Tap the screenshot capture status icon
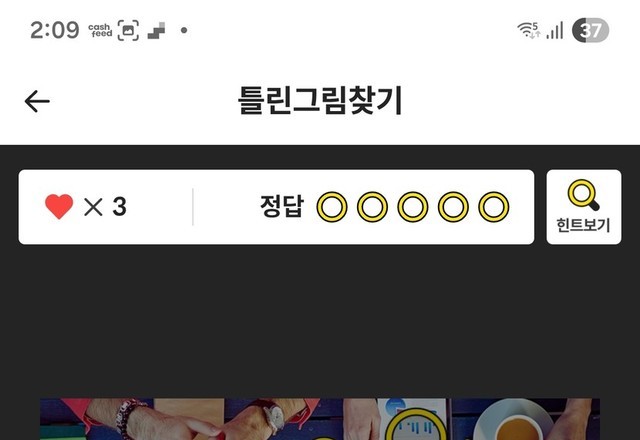Viewport: 640px width, 440px height. (x=128, y=31)
